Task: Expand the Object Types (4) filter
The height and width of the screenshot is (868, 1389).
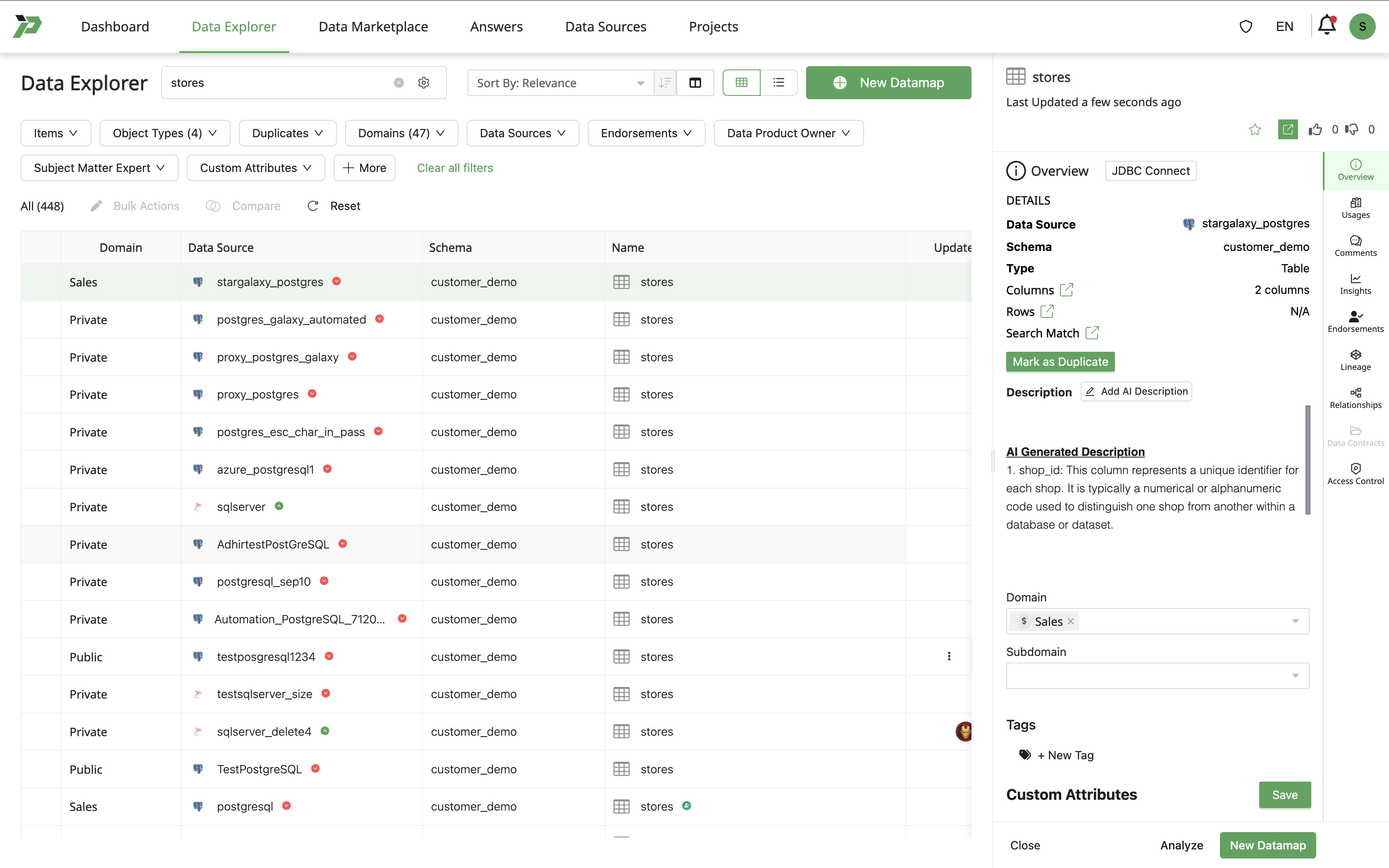Action: pos(165,133)
